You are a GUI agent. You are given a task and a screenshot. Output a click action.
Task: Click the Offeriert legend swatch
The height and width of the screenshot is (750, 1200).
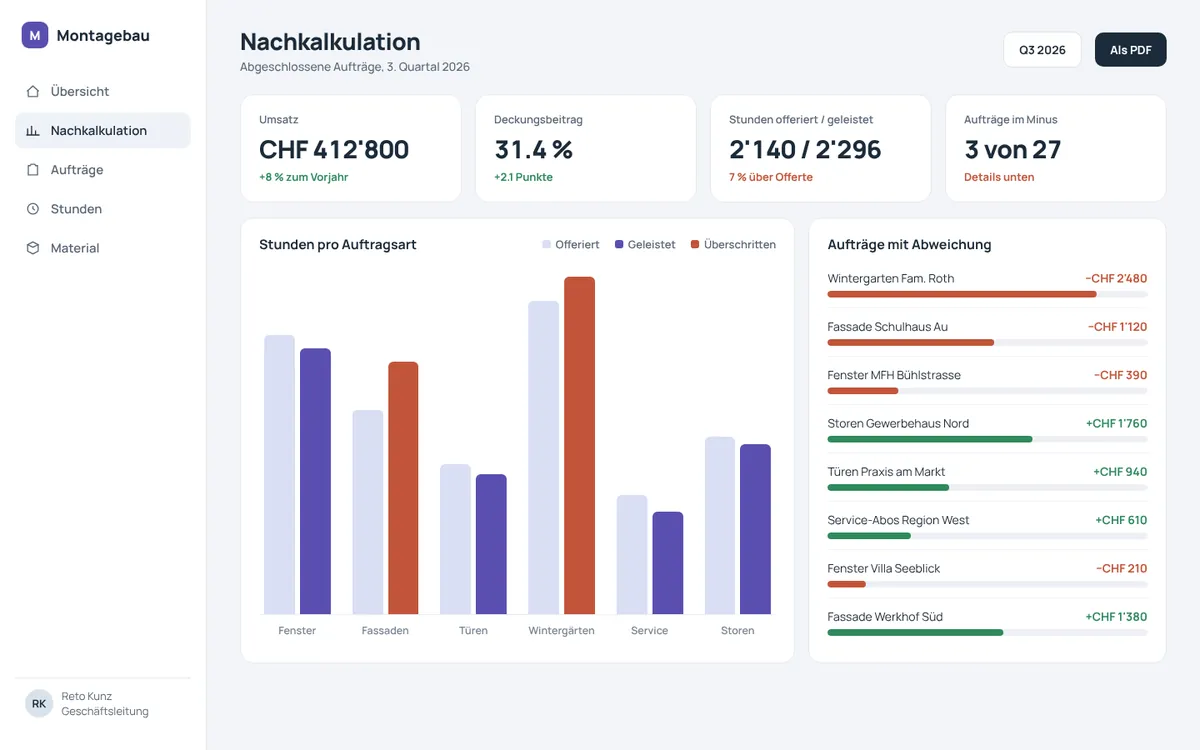click(547, 244)
